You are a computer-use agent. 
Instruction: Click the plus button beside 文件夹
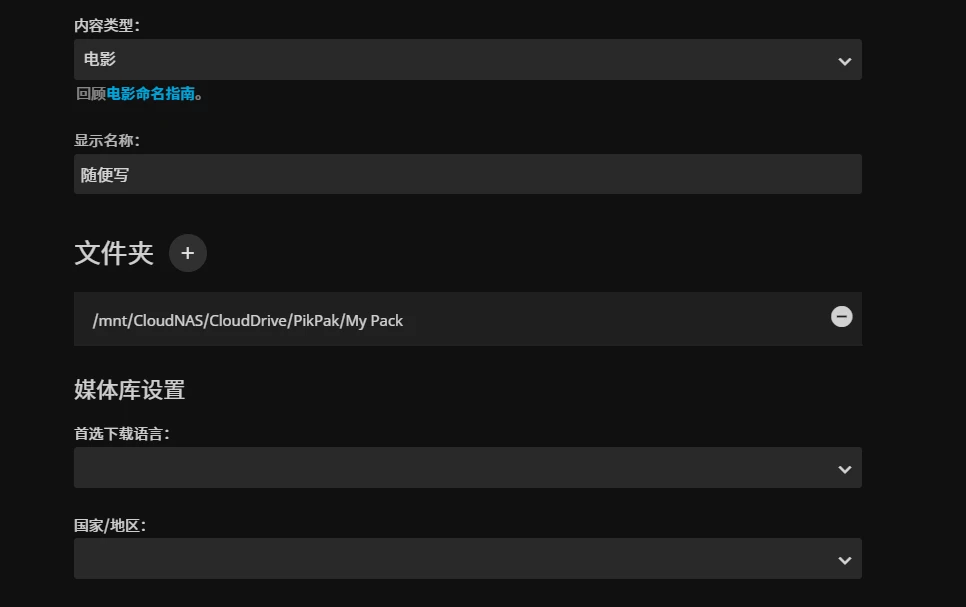(x=188, y=253)
